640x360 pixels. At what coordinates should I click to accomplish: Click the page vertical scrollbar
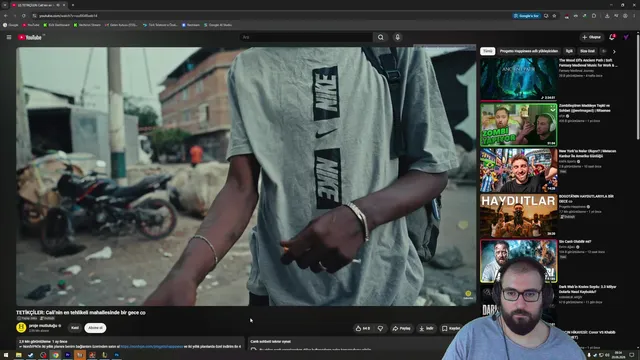tap(638, 86)
